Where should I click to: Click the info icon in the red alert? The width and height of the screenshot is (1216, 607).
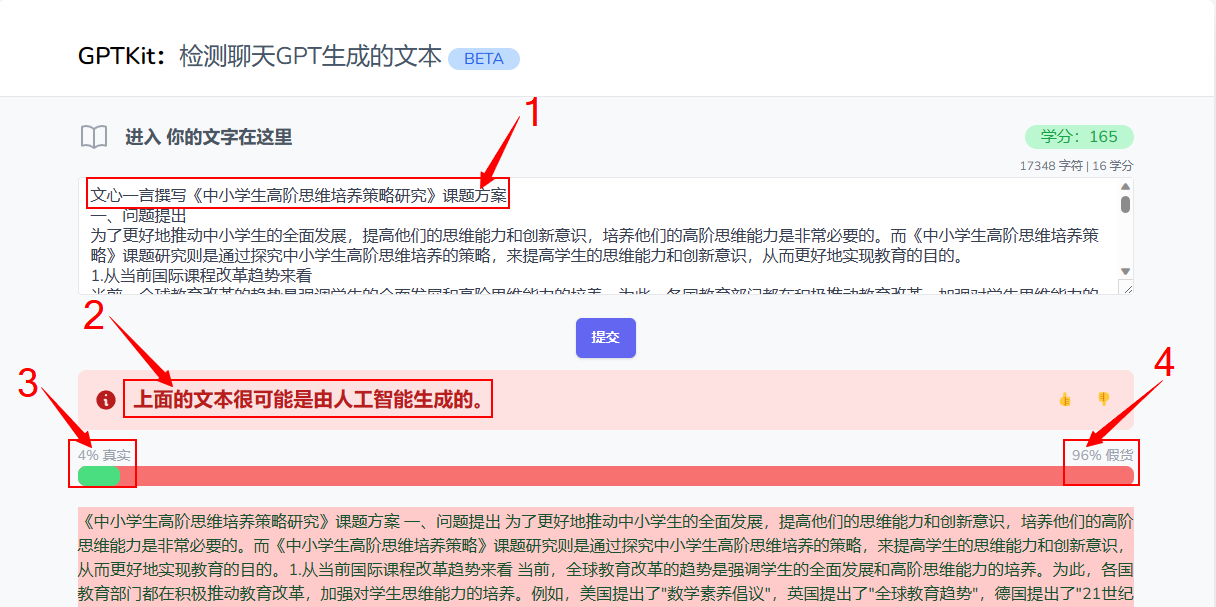(x=106, y=400)
